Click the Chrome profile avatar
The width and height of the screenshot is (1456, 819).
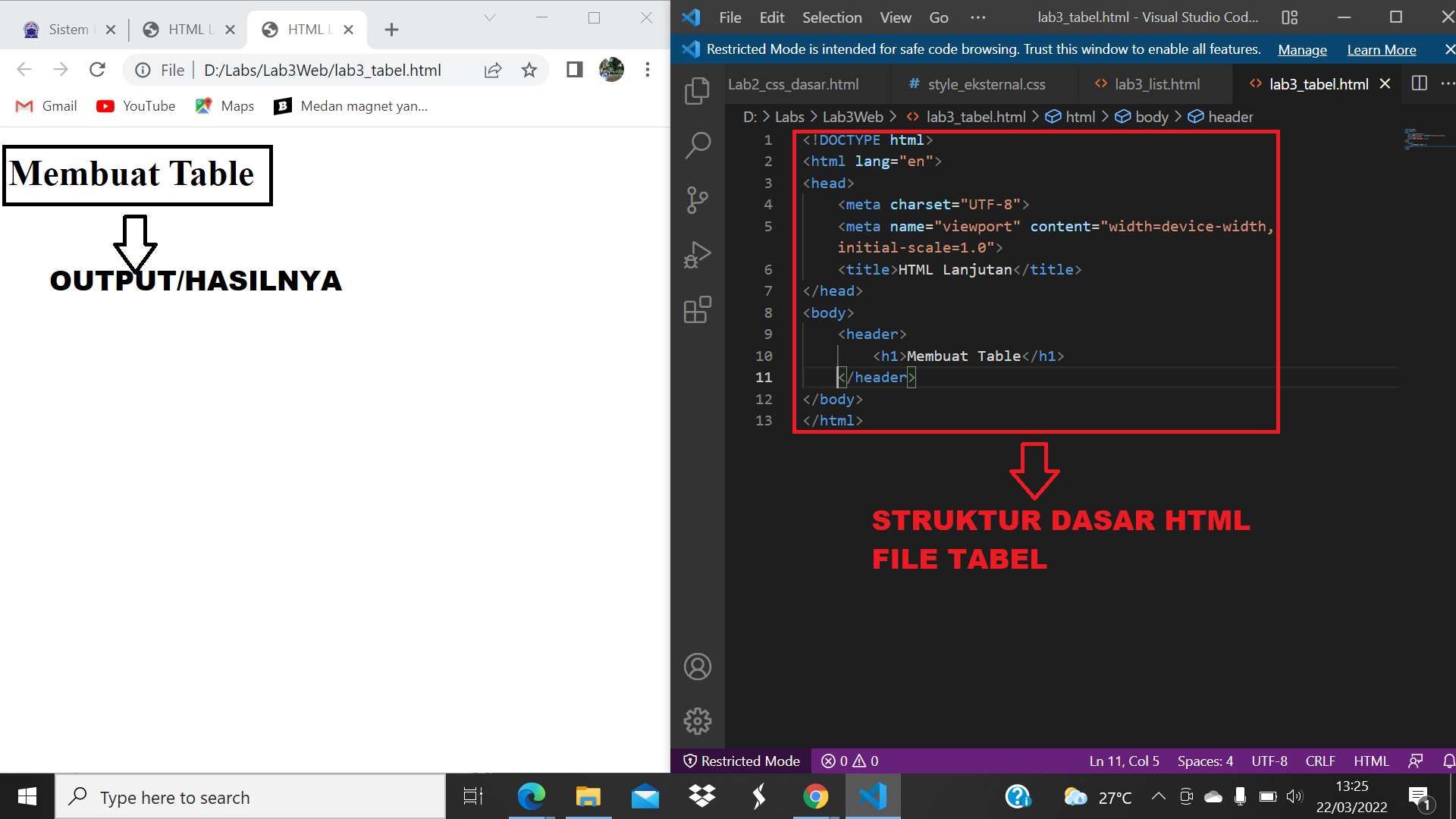[611, 69]
